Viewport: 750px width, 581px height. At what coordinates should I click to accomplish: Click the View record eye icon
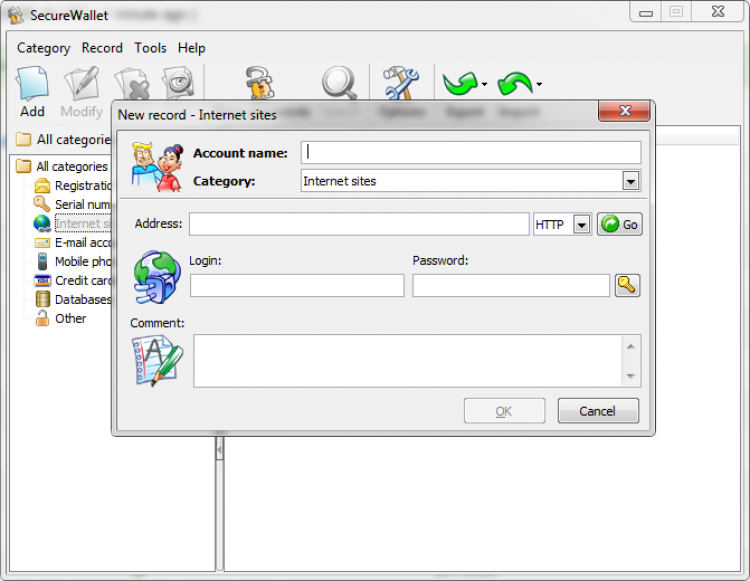click(178, 82)
